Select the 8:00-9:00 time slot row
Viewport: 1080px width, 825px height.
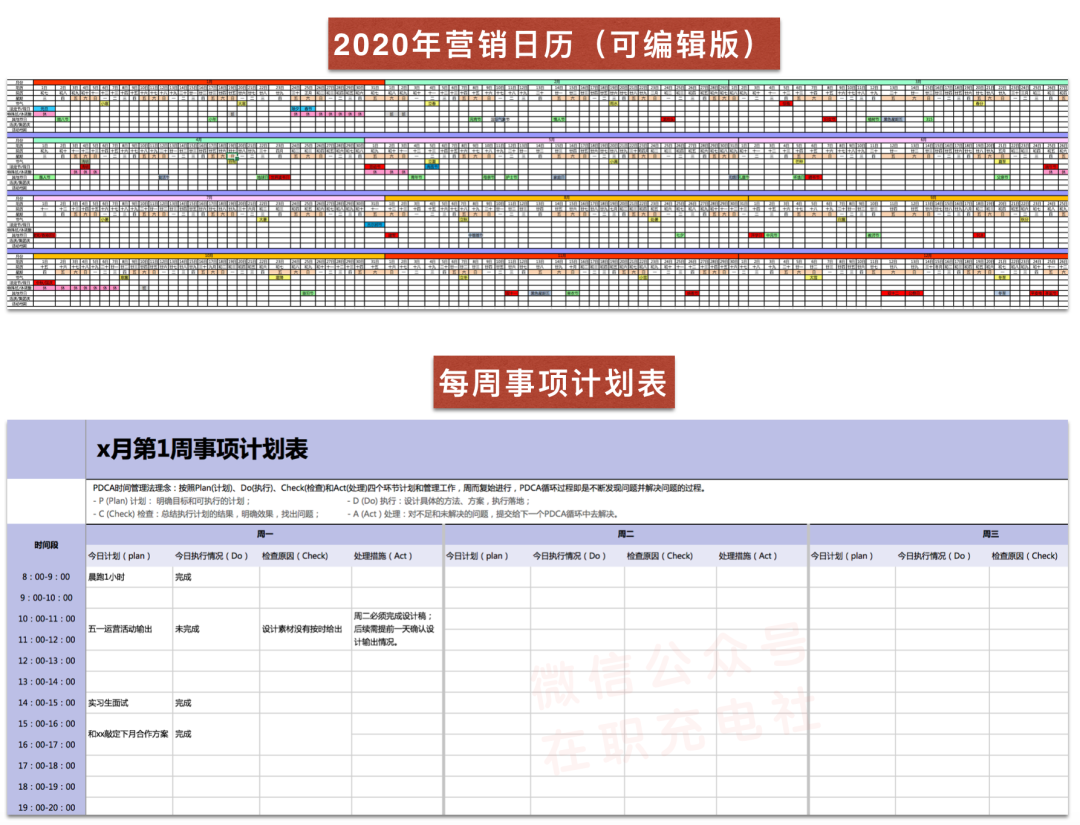(x=46, y=577)
